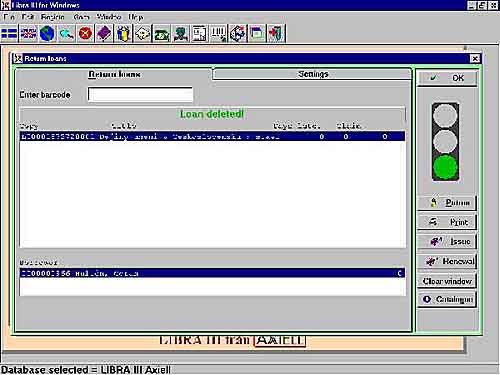Click the green telephone toolbar icon
500x375 pixels.
[x=161, y=34]
